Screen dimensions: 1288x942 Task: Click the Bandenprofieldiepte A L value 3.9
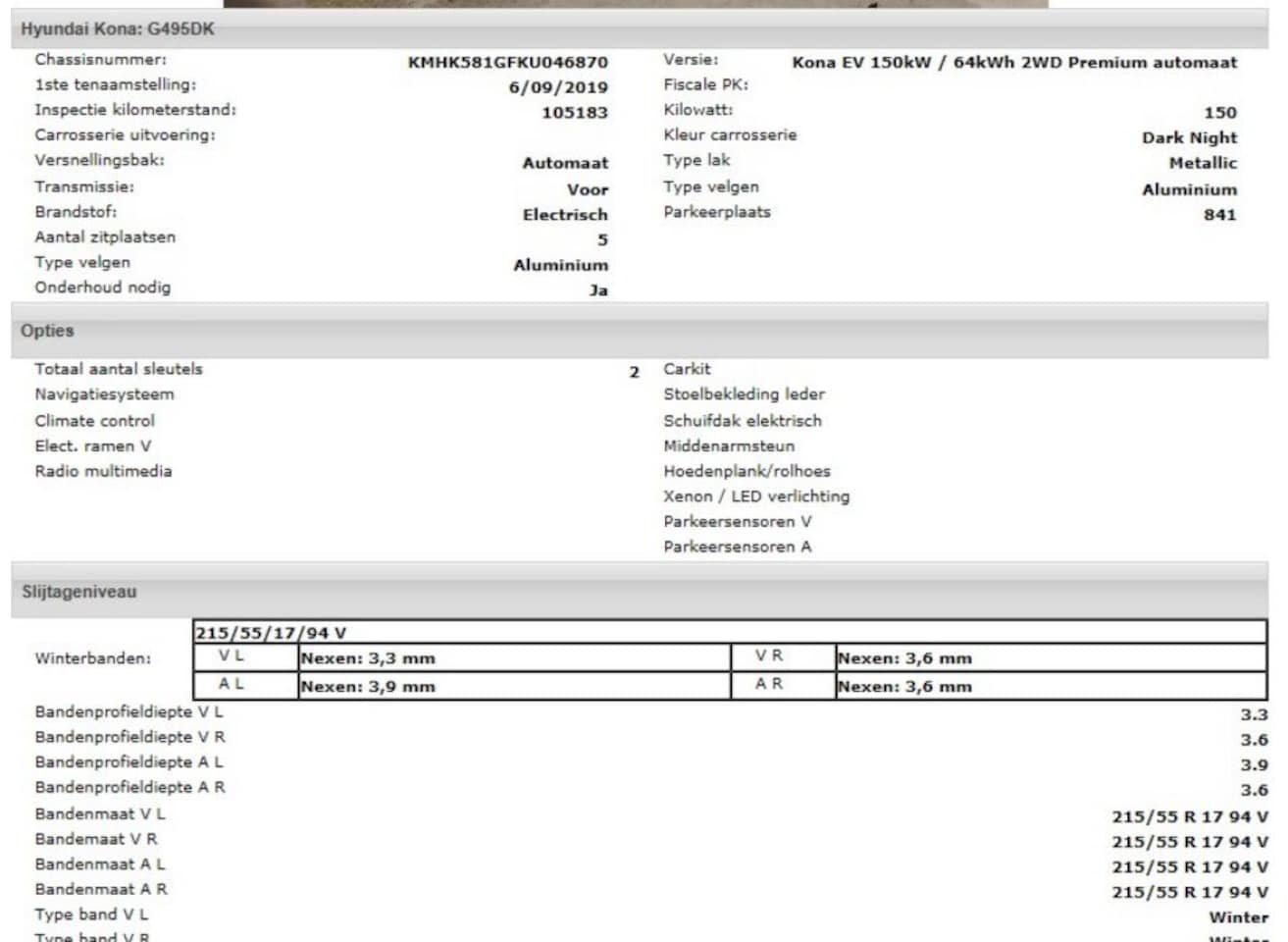(1254, 765)
